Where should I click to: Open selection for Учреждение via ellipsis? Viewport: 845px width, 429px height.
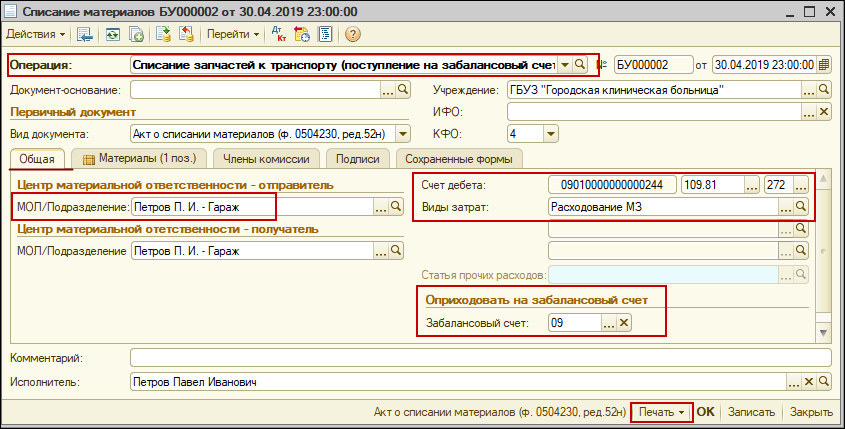(x=809, y=90)
